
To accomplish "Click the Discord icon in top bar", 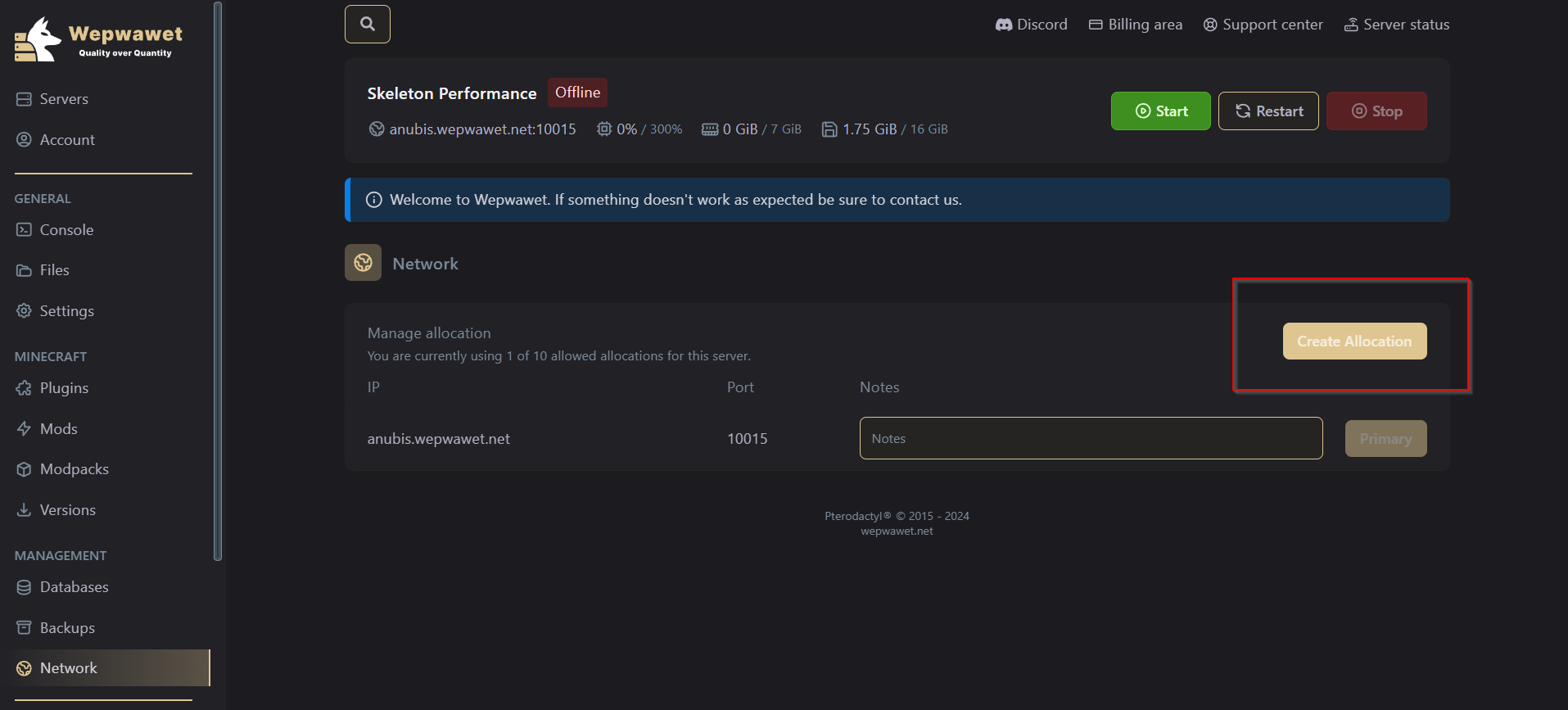I will click(1004, 25).
